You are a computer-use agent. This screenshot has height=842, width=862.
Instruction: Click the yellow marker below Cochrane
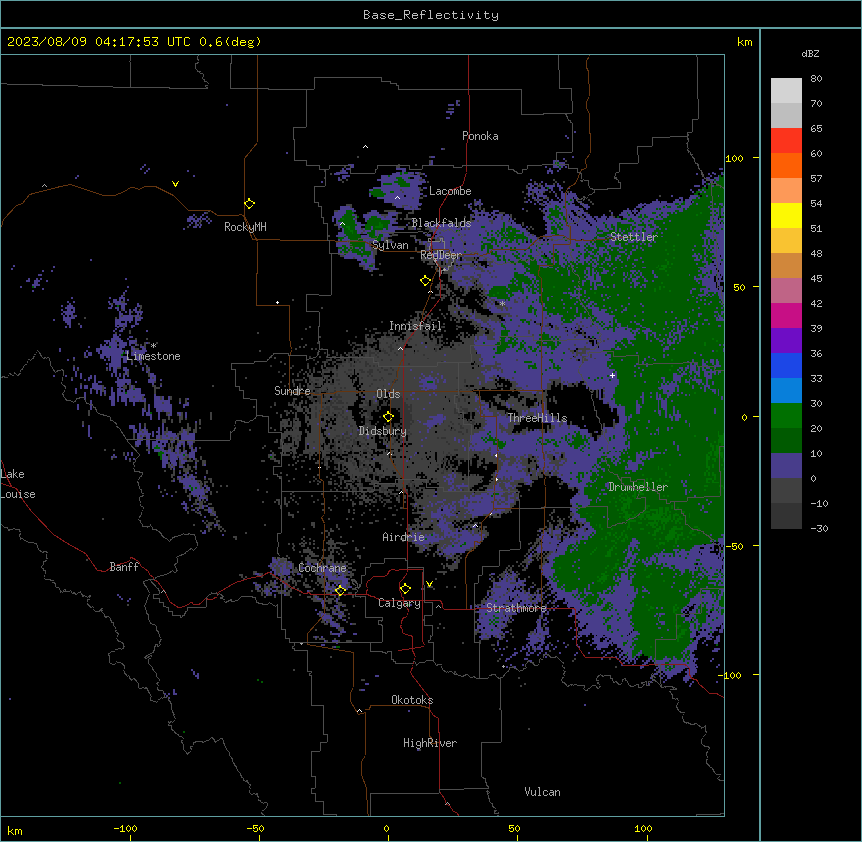point(340,591)
